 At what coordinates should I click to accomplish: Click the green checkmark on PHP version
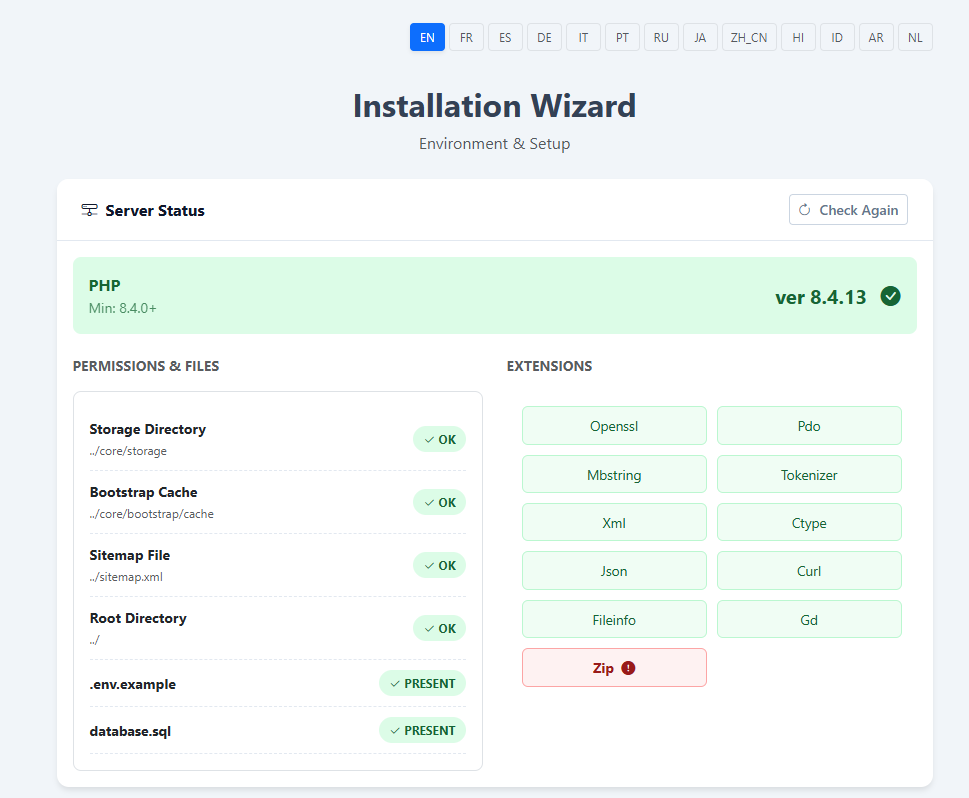coord(890,296)
